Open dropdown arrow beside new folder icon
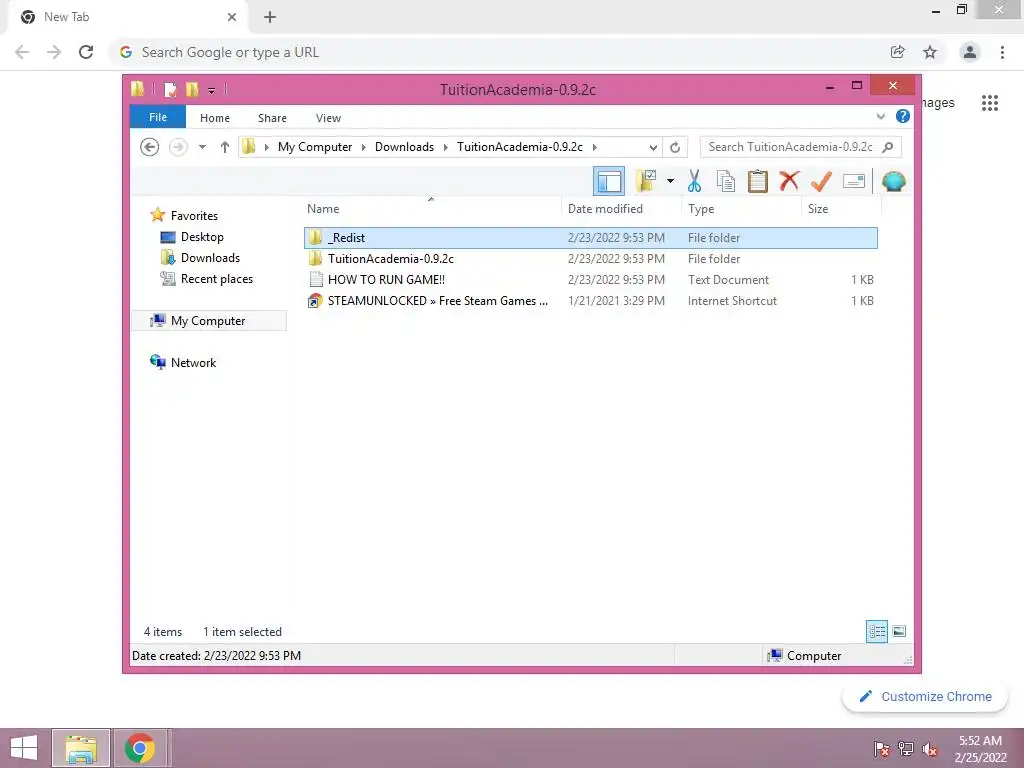The image size is (1024, 768). [x=670, y=181]
